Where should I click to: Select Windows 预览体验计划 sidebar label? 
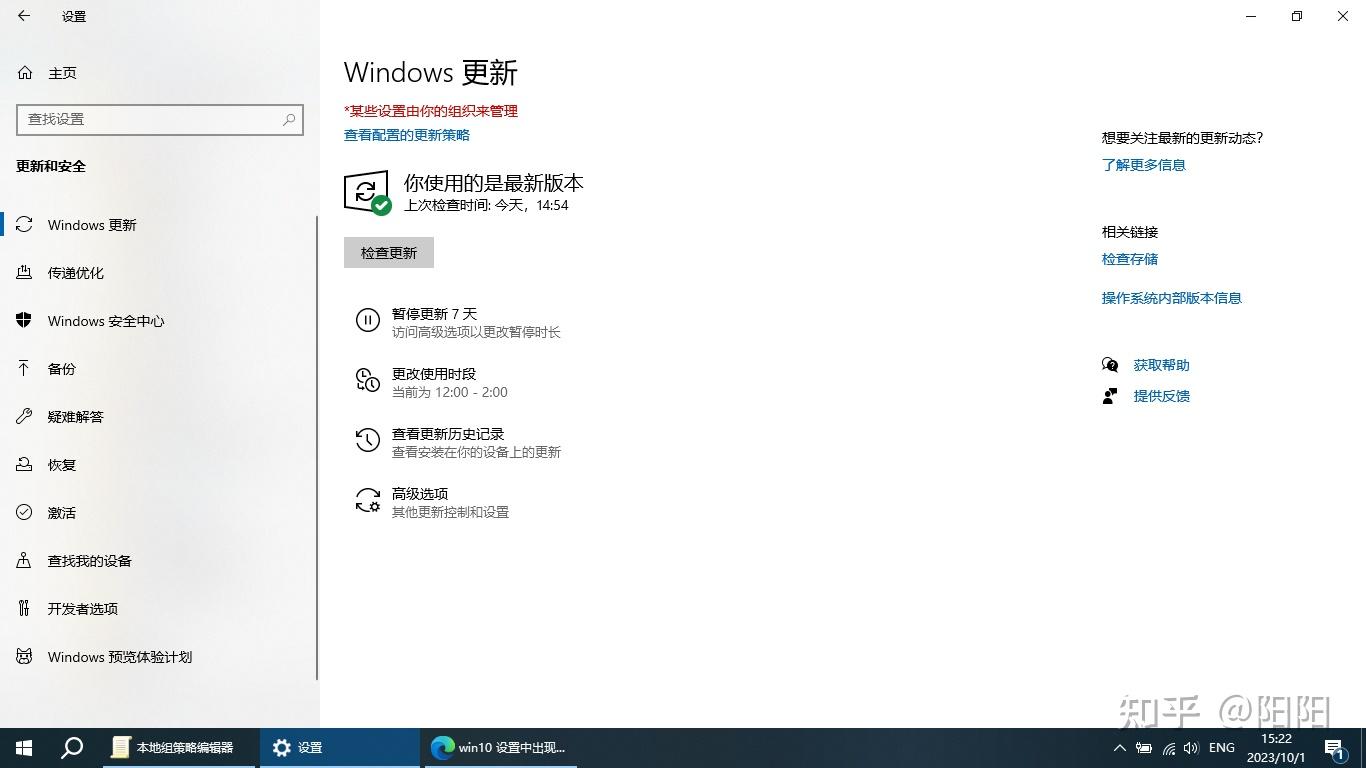(120, 657)
